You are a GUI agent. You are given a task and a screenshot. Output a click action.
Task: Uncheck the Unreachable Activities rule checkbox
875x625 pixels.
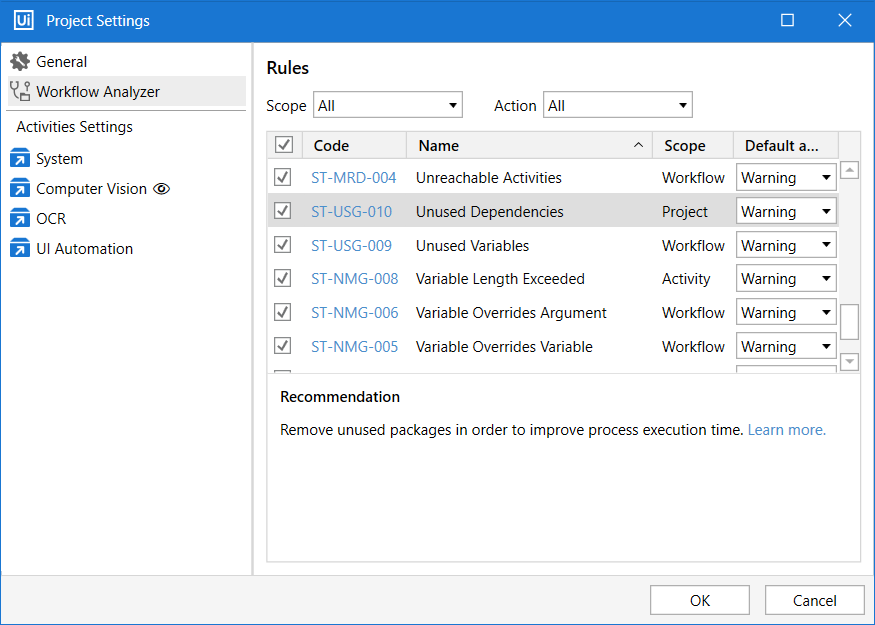(x=283, y=178)
